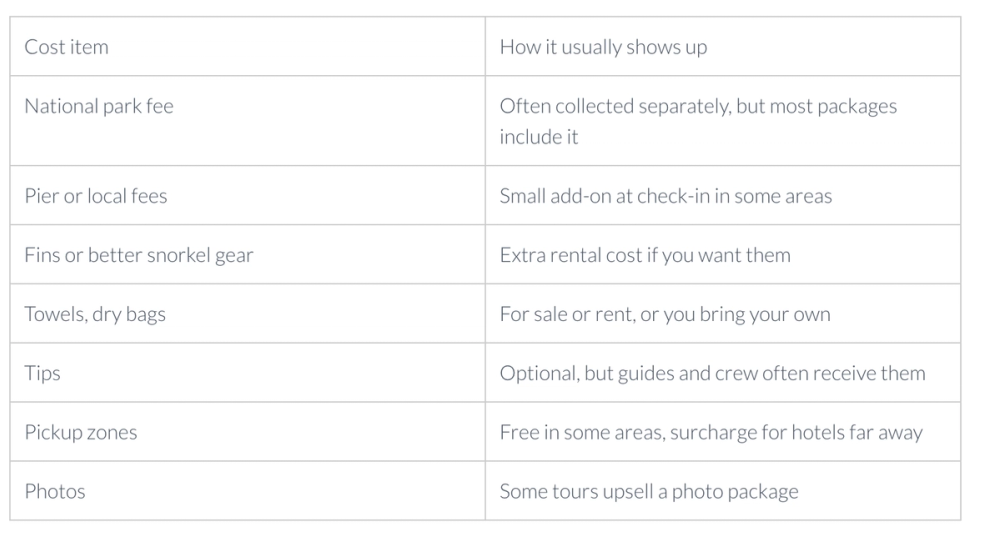Click the 'Cost item' header cell
The width and height of the screenshot is (1000, 547).
click(x=67, y=47)
